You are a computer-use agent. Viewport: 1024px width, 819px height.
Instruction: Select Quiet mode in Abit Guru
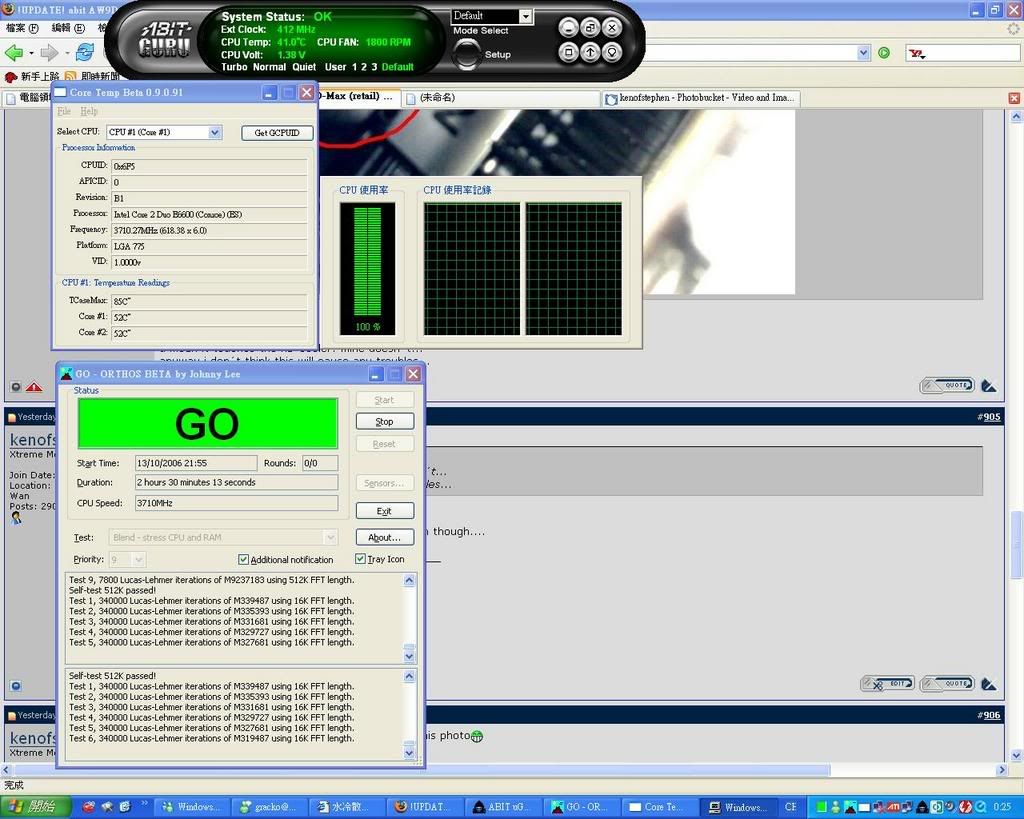pyautogui.click(x=304, y=67)
